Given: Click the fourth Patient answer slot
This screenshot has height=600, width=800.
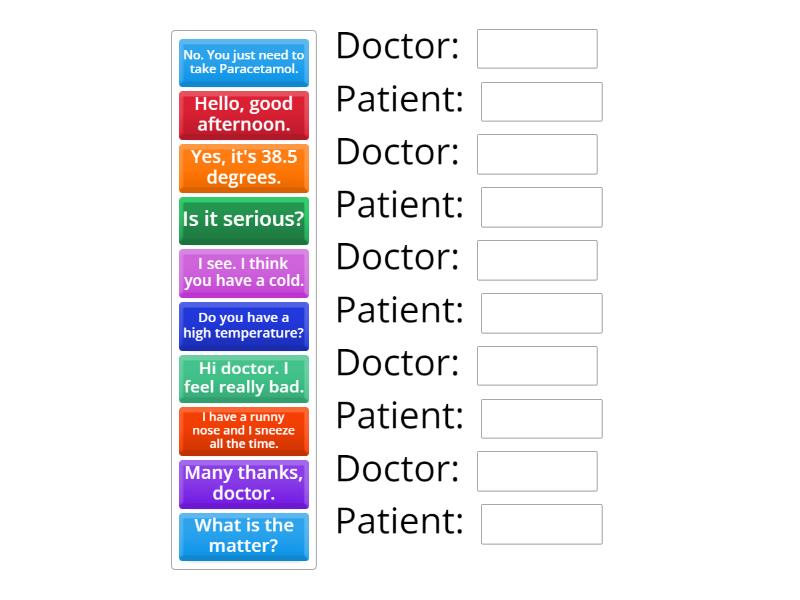Looking at the screenshot, I should pos(541,416).
